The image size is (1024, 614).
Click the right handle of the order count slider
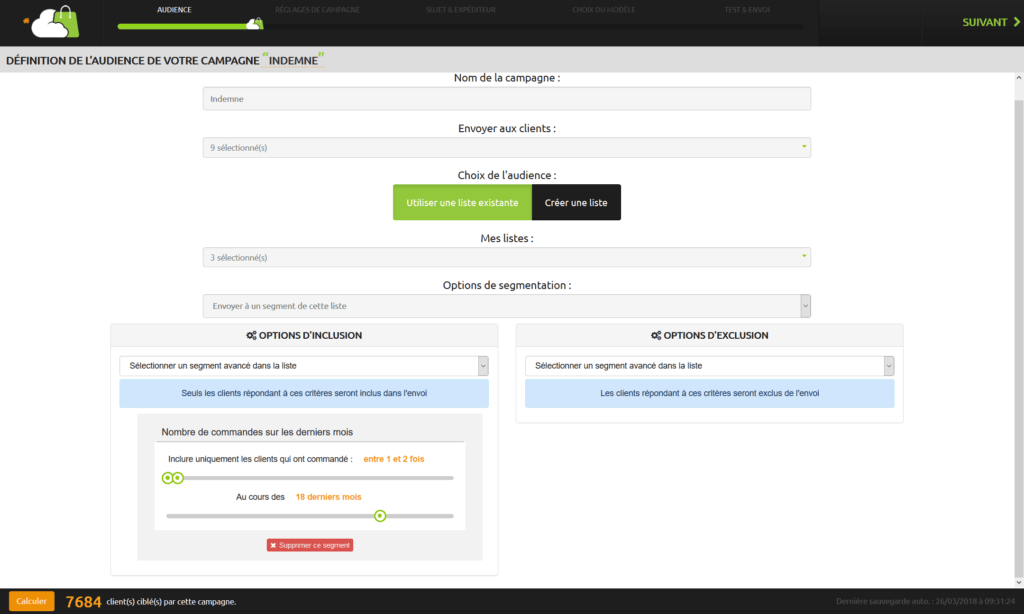click(178, 478)
